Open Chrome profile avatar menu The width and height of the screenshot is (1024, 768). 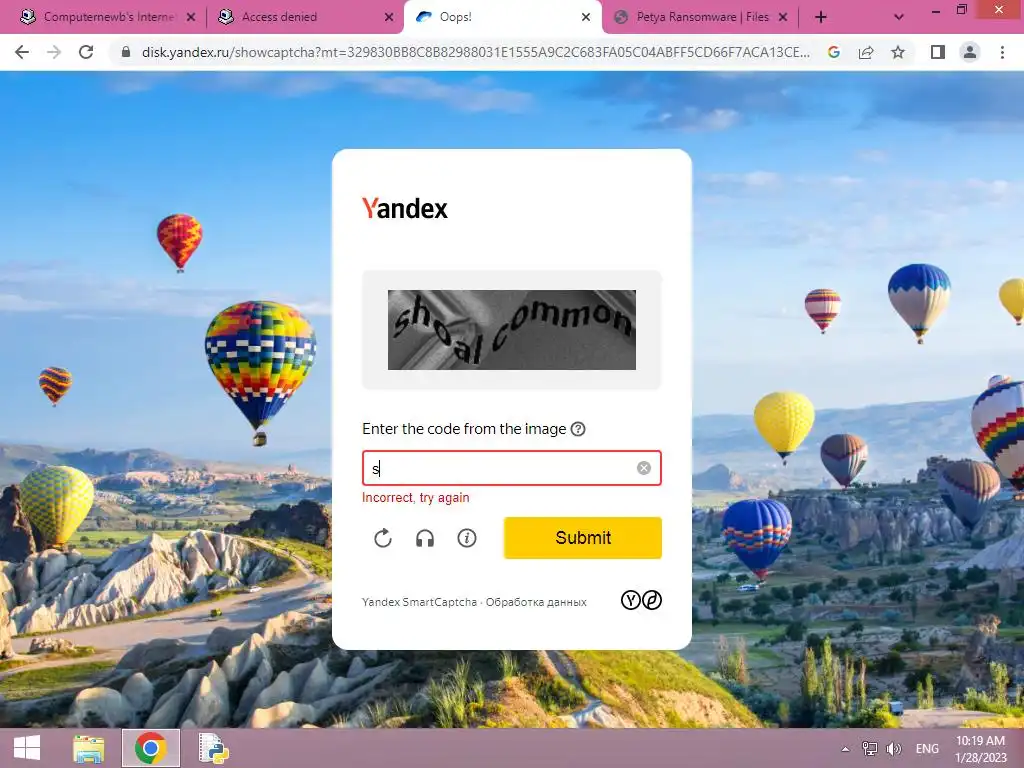point(970,52)
